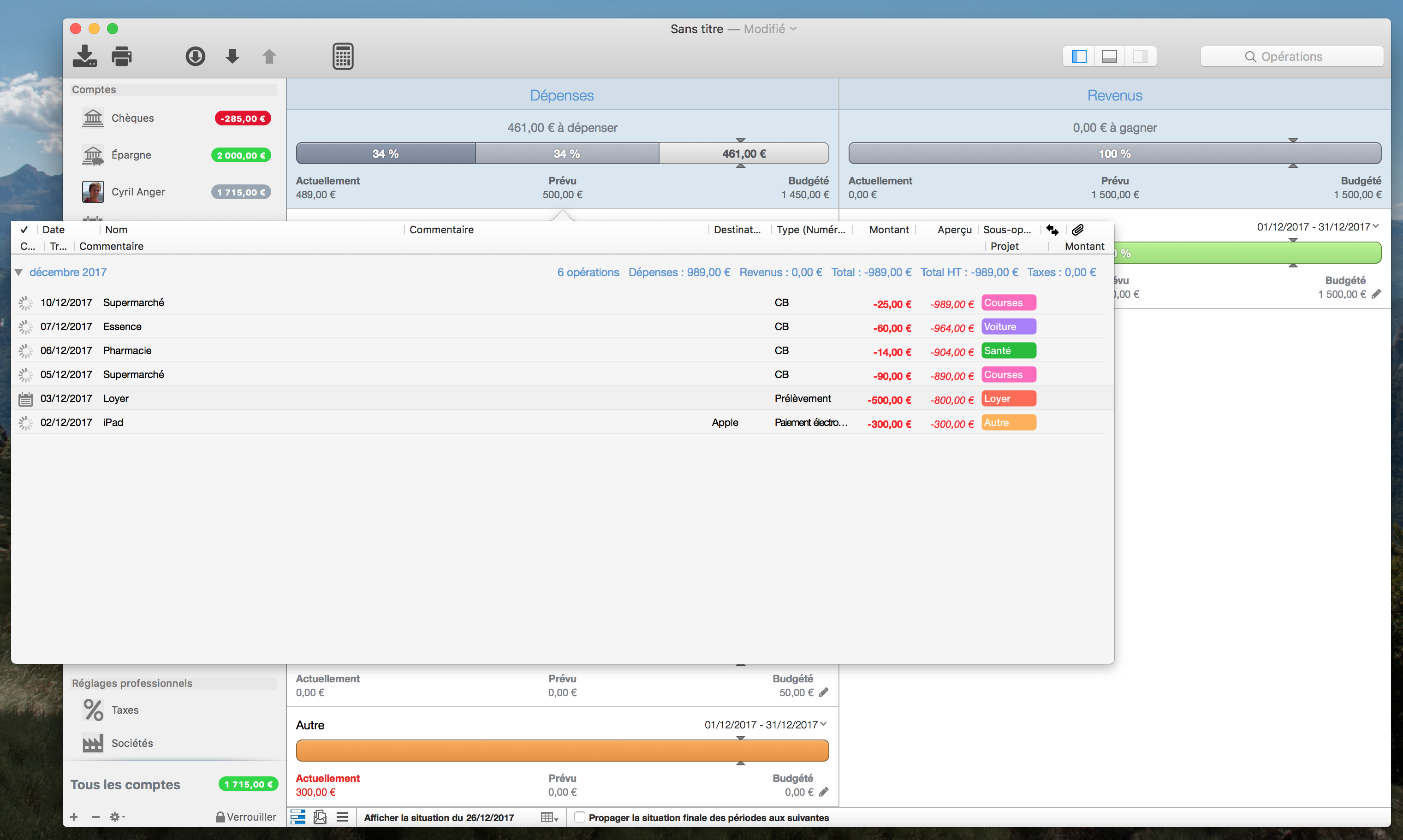Click Afficher la situation du 26/12/2017
Screen dimensions: 1403x840
click(x=439, y=817)
